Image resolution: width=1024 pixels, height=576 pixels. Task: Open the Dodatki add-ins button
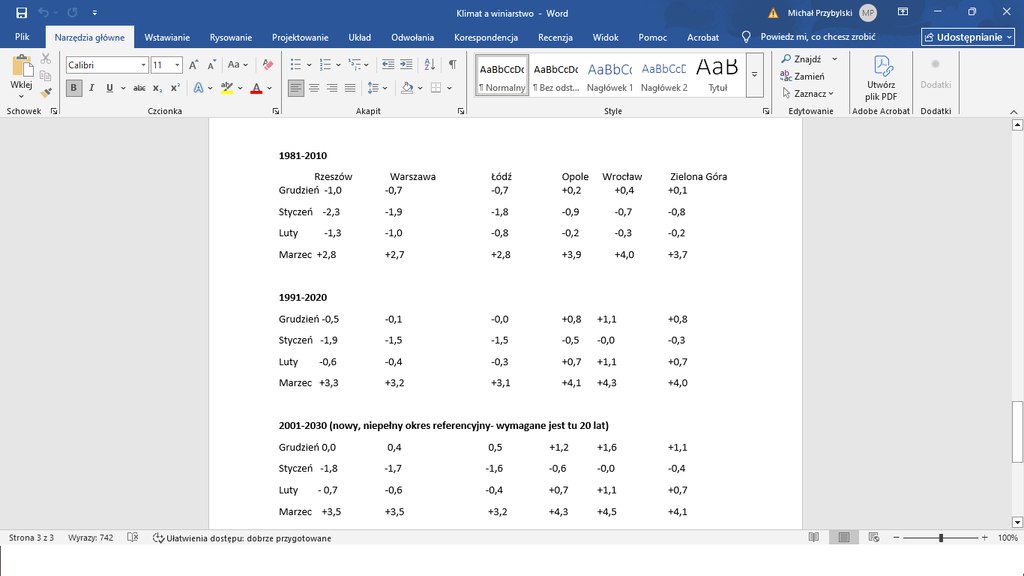[935, 74]
